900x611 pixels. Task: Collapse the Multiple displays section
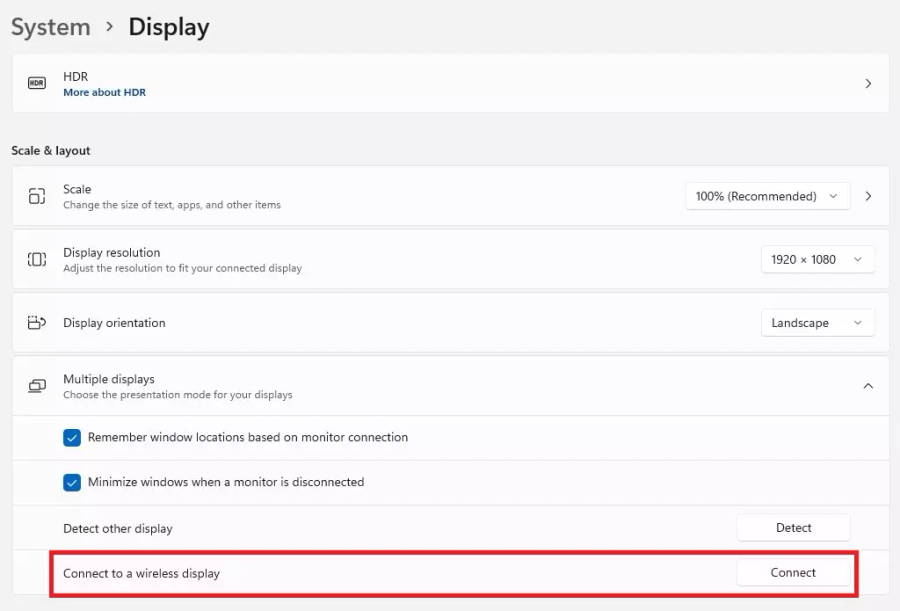pos(868,386)
